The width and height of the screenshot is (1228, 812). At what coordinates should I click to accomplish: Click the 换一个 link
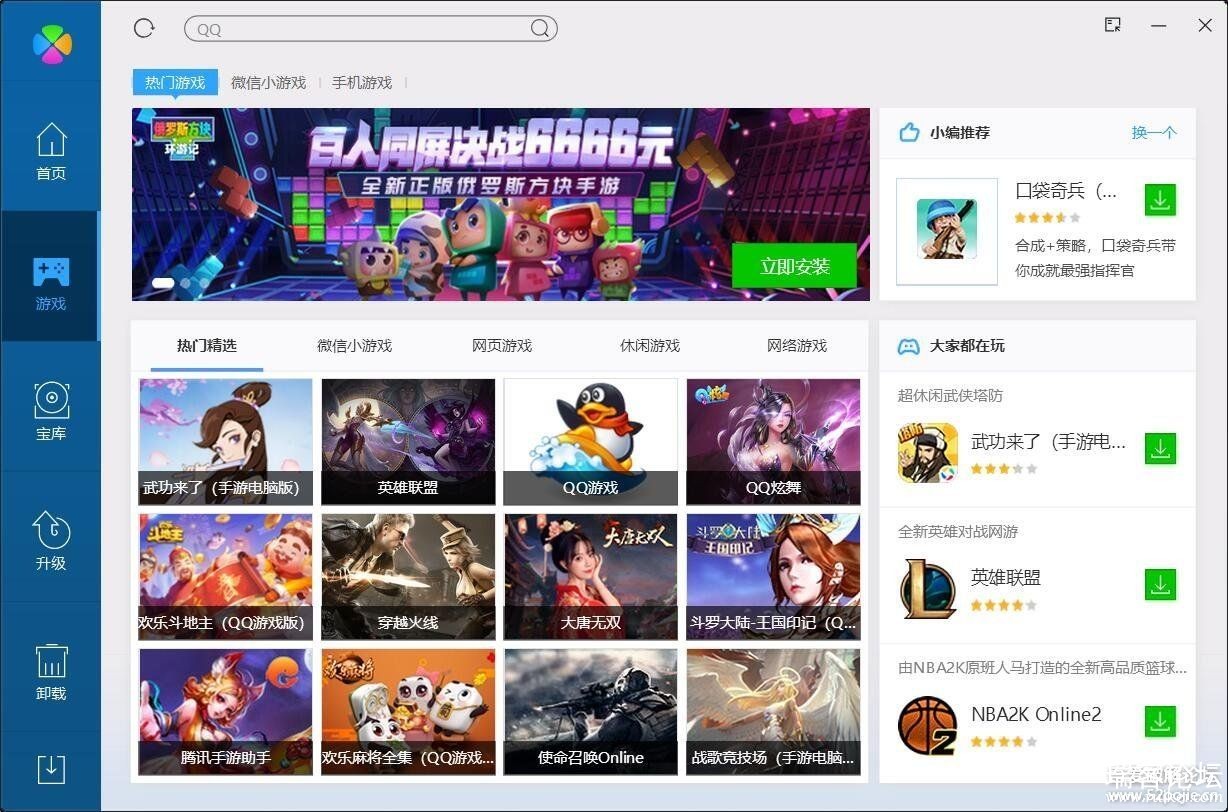[1154, 132]
